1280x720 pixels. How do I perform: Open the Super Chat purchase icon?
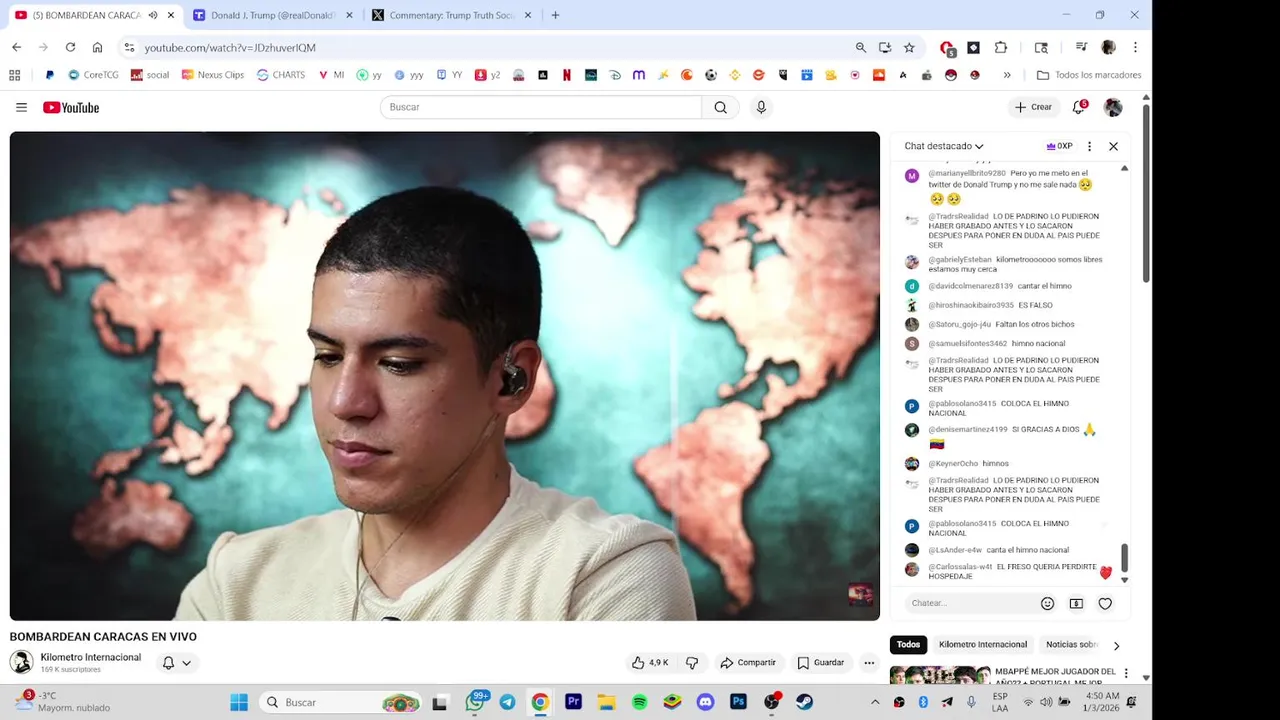pyautogui.click(x=1076, y=603)
